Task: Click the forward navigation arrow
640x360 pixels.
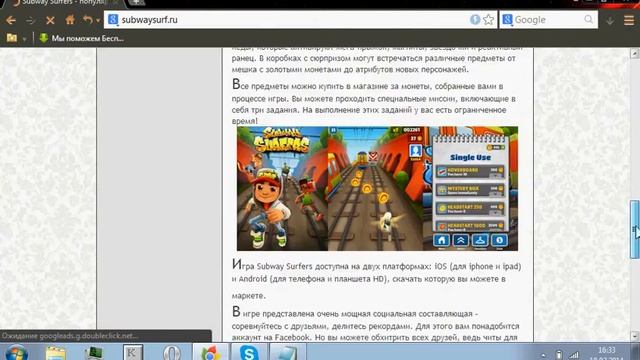Action: point(30,20)
